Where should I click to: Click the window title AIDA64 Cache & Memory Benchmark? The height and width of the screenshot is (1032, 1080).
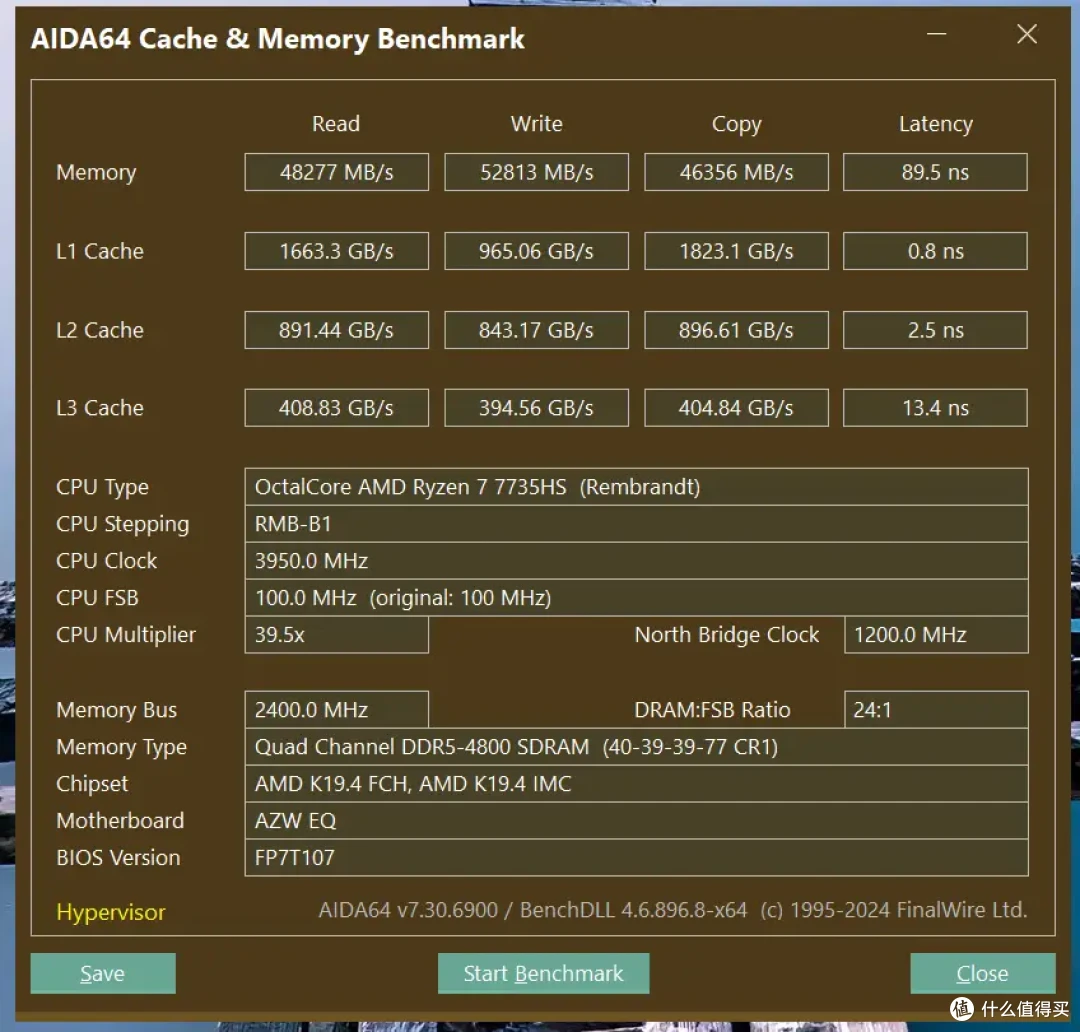(278, 39)
